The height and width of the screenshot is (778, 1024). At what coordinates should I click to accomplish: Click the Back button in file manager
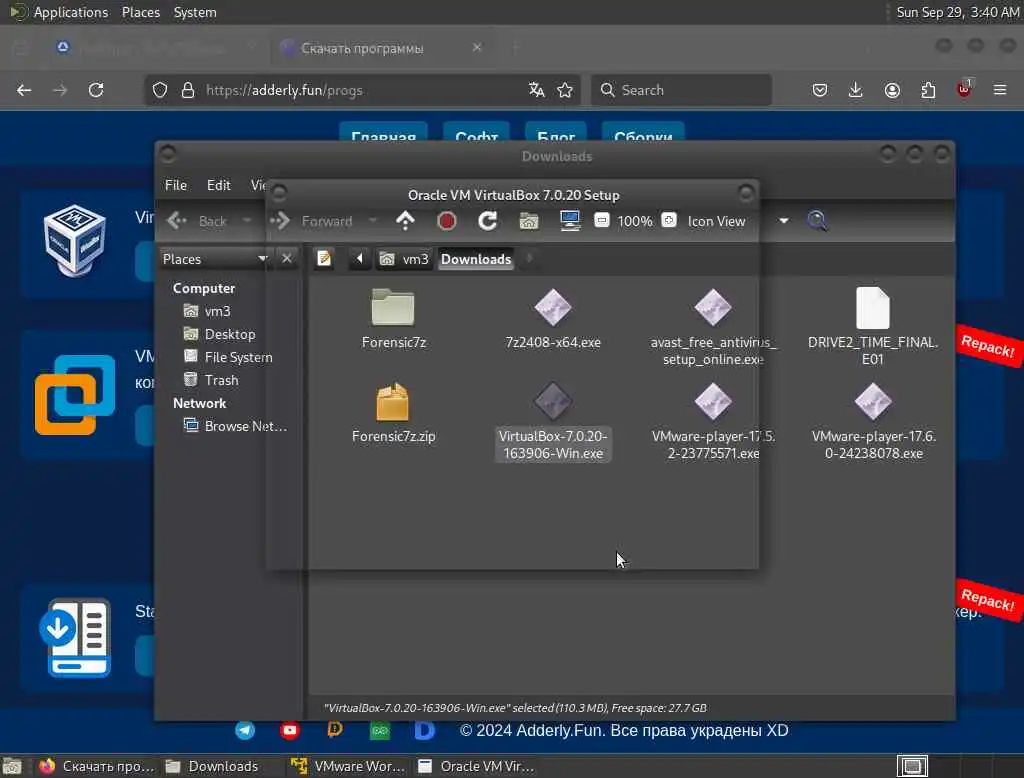click(x=197, y=221)
